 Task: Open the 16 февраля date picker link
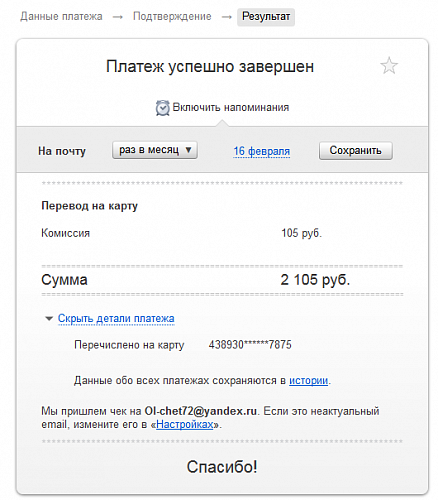coord(262,151)
